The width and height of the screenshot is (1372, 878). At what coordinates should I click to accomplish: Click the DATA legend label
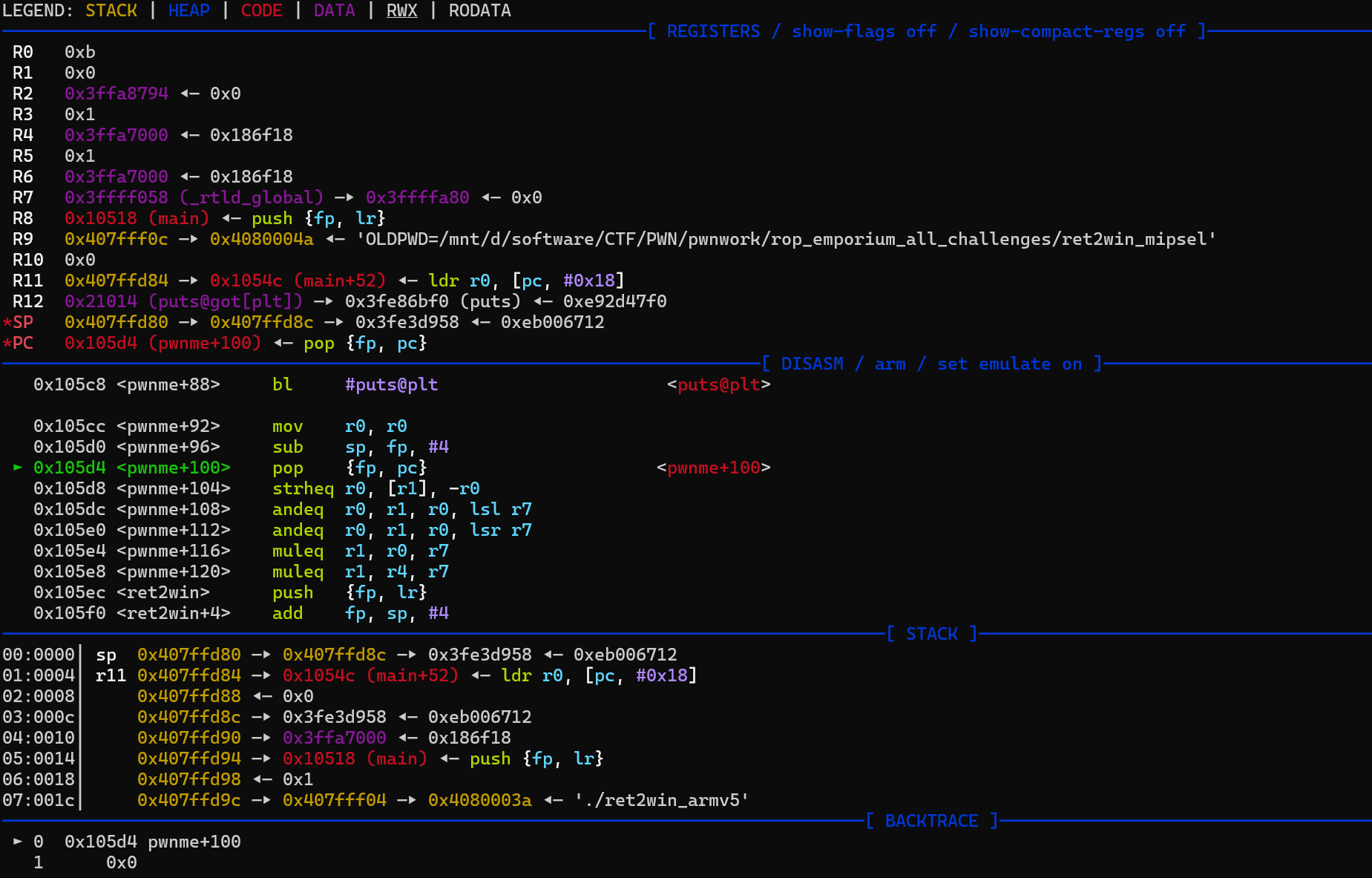[x=335, y=10]
